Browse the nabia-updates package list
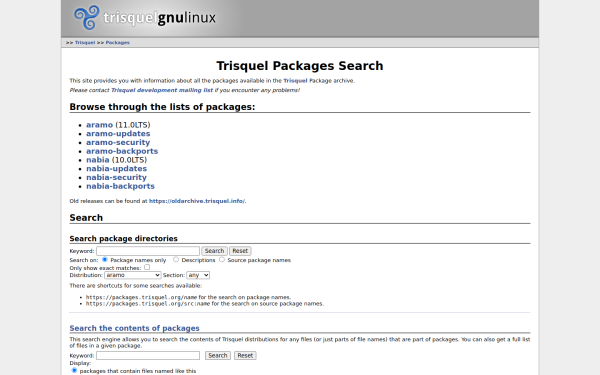The image size is (600, 375). point(116,169)
